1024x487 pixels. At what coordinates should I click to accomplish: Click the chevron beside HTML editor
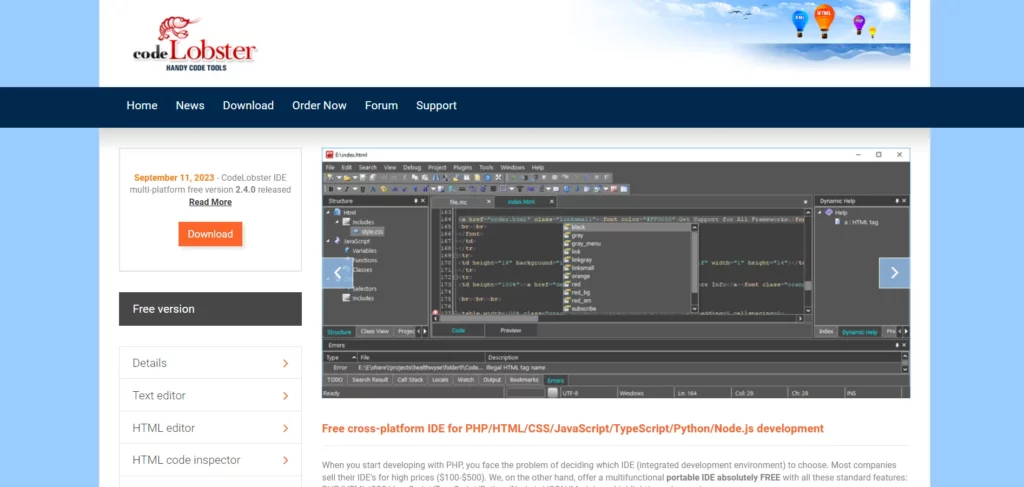point(285,428)
